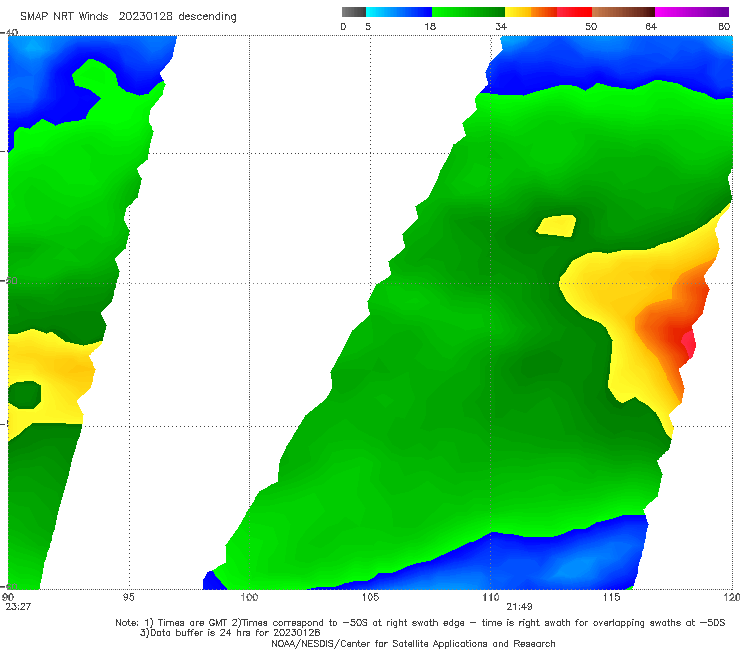This screenshot has height=650, width=740.
Task: Click the red peak-wind hotspot near 118E
Action: [689, 344]
